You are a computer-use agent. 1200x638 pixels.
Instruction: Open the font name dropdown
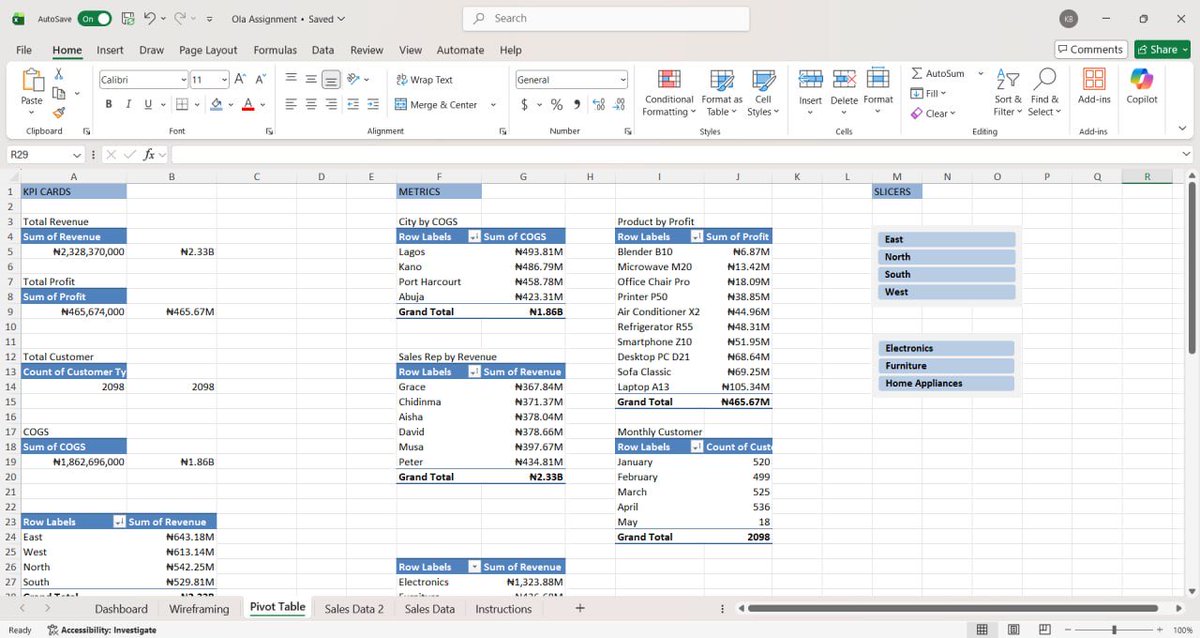(183, 79)
